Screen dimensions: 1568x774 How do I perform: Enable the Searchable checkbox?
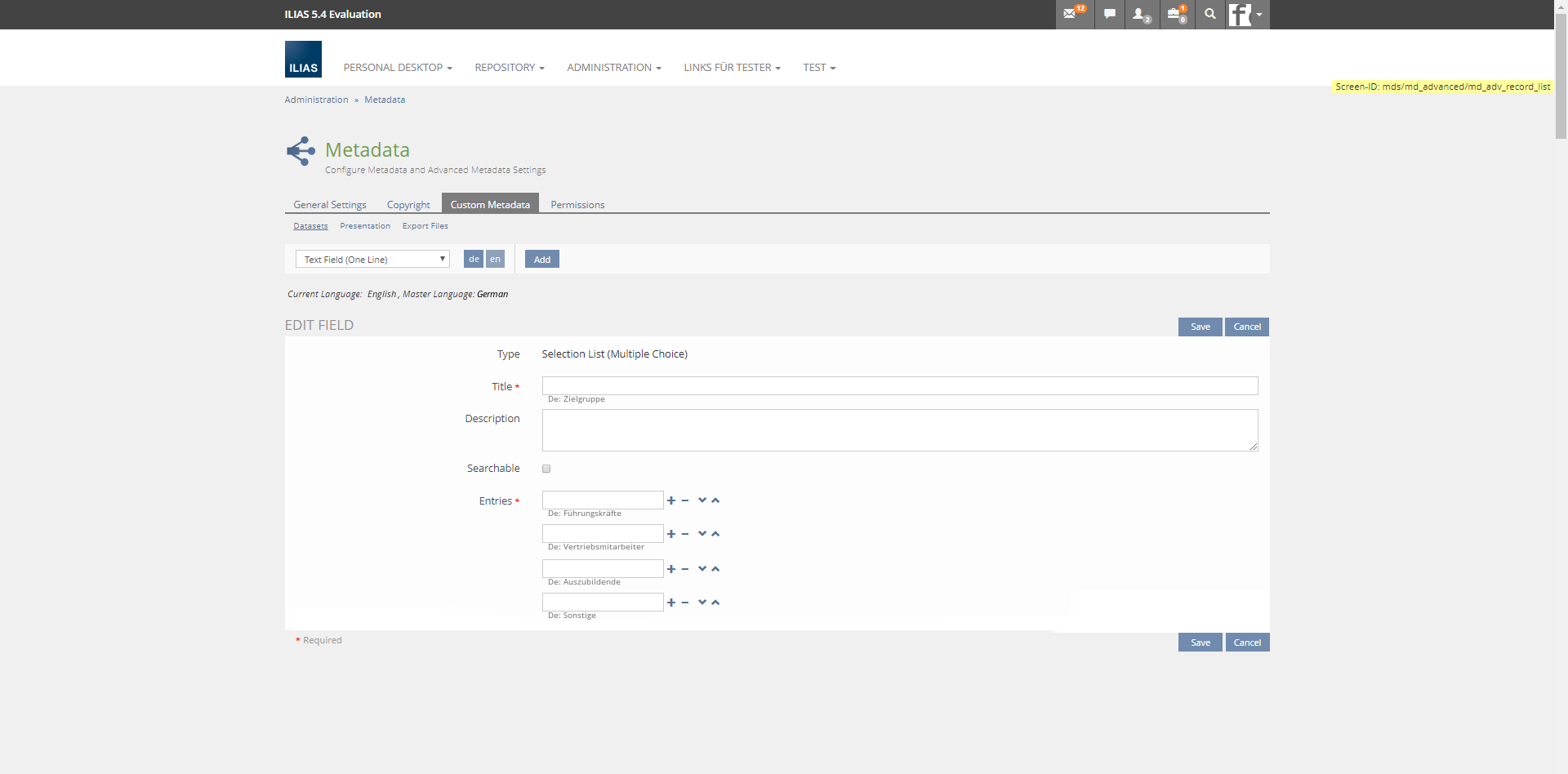546,469
